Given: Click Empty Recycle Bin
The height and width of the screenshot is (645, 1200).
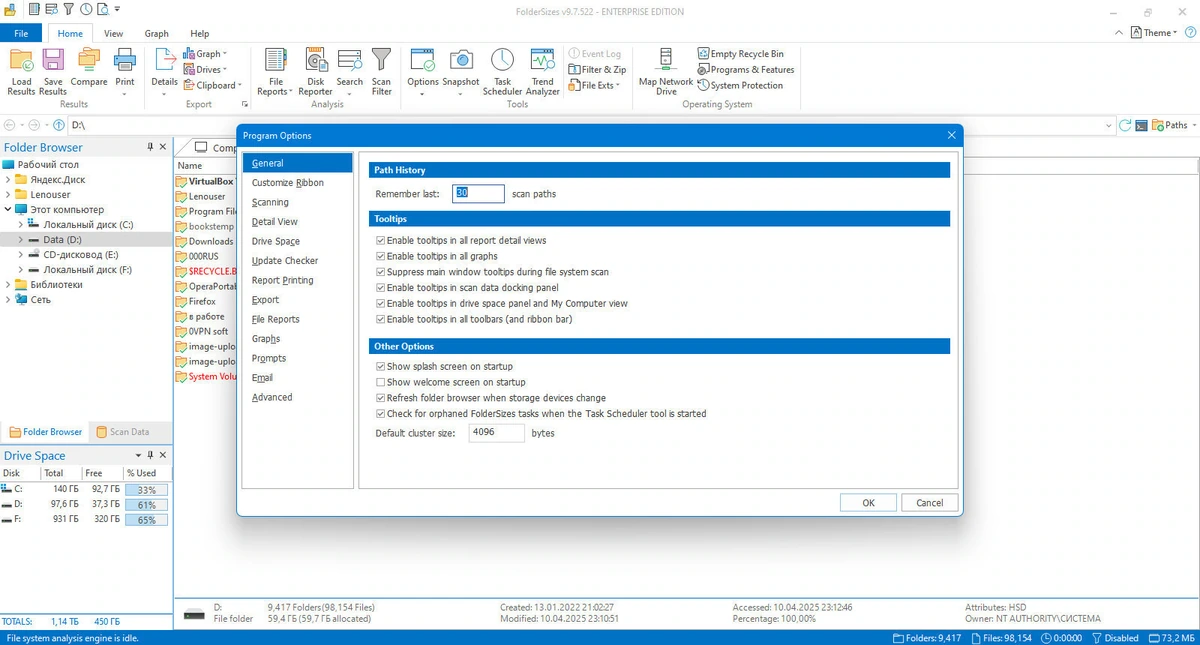Looking at the screenshot, I should pos(740,54).
